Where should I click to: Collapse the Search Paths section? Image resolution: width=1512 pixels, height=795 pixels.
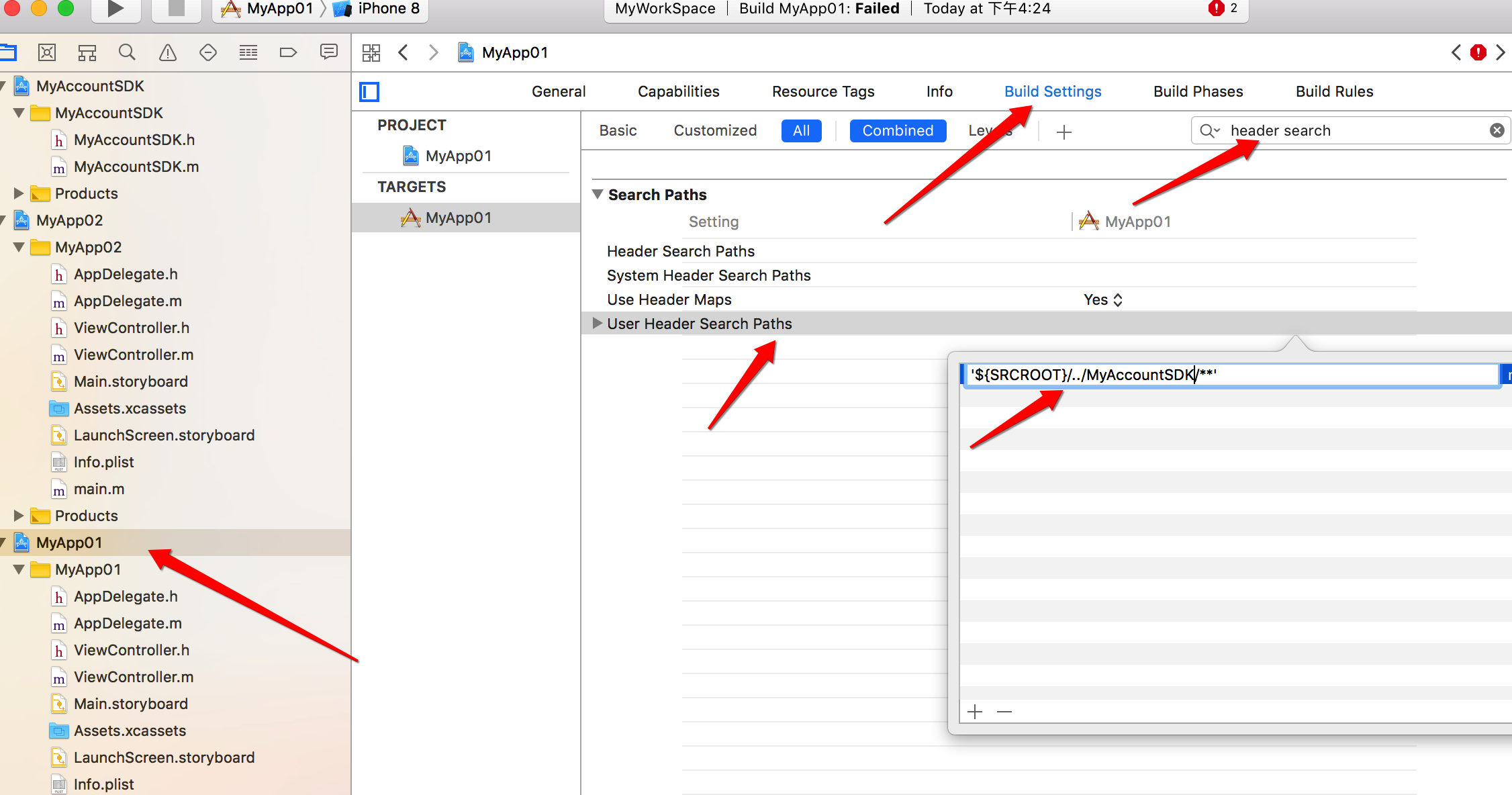pyautogui.click(x=598, y=194)
